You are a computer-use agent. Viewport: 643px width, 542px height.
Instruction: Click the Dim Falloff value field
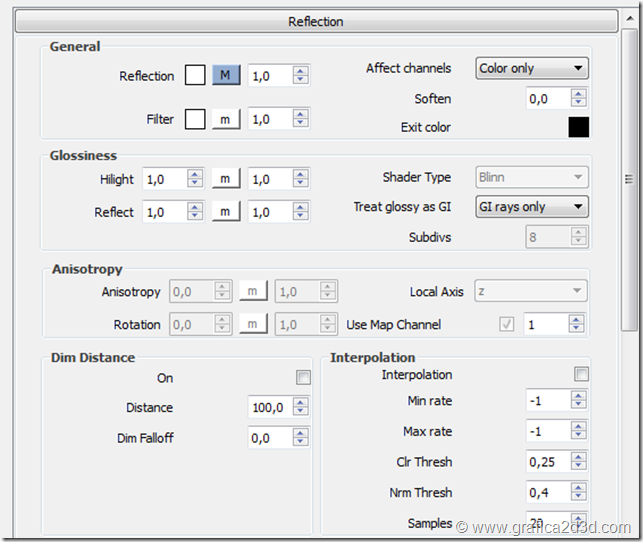click(270, 438)
